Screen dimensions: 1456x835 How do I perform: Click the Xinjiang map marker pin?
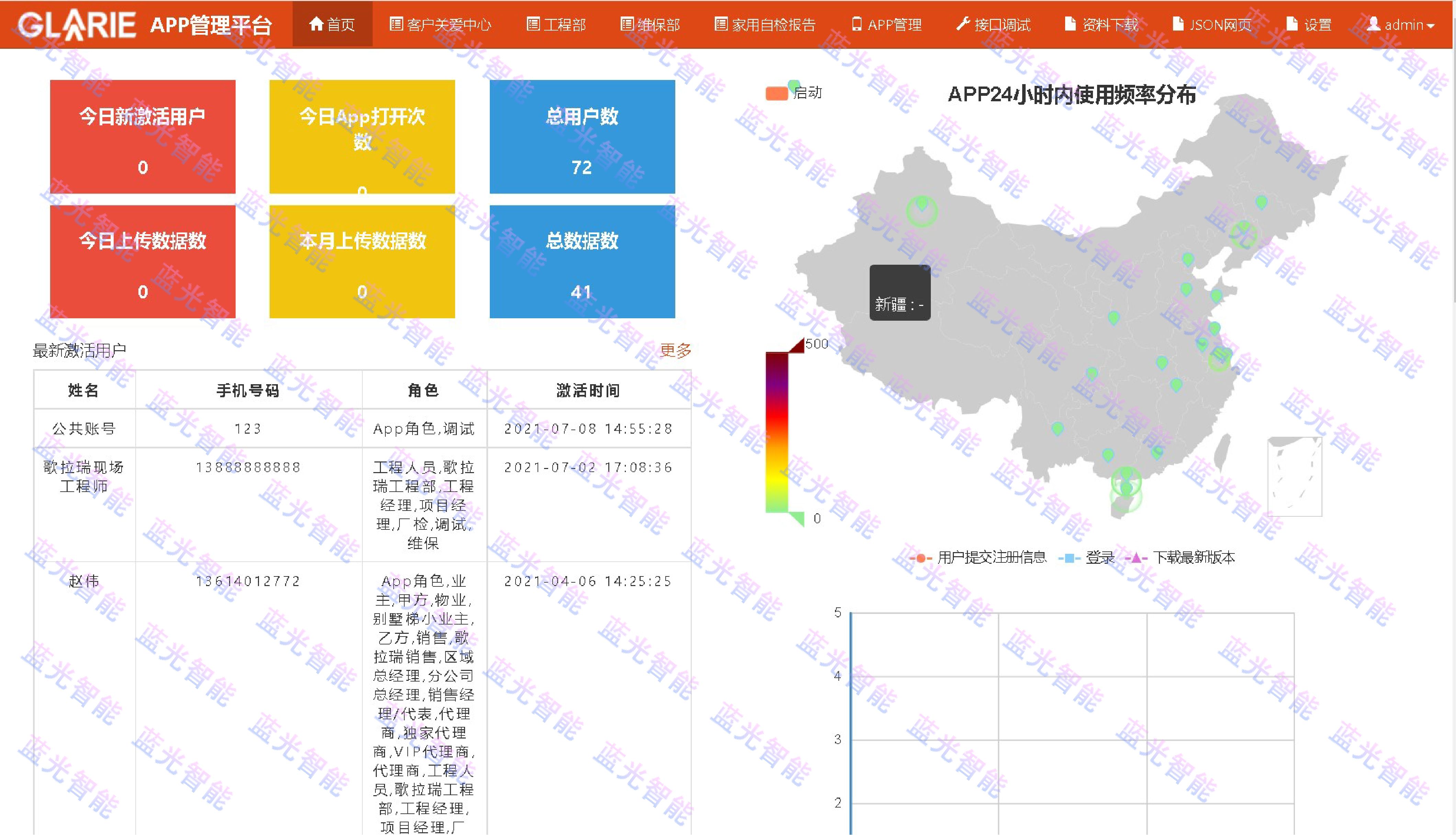[922, 204]
